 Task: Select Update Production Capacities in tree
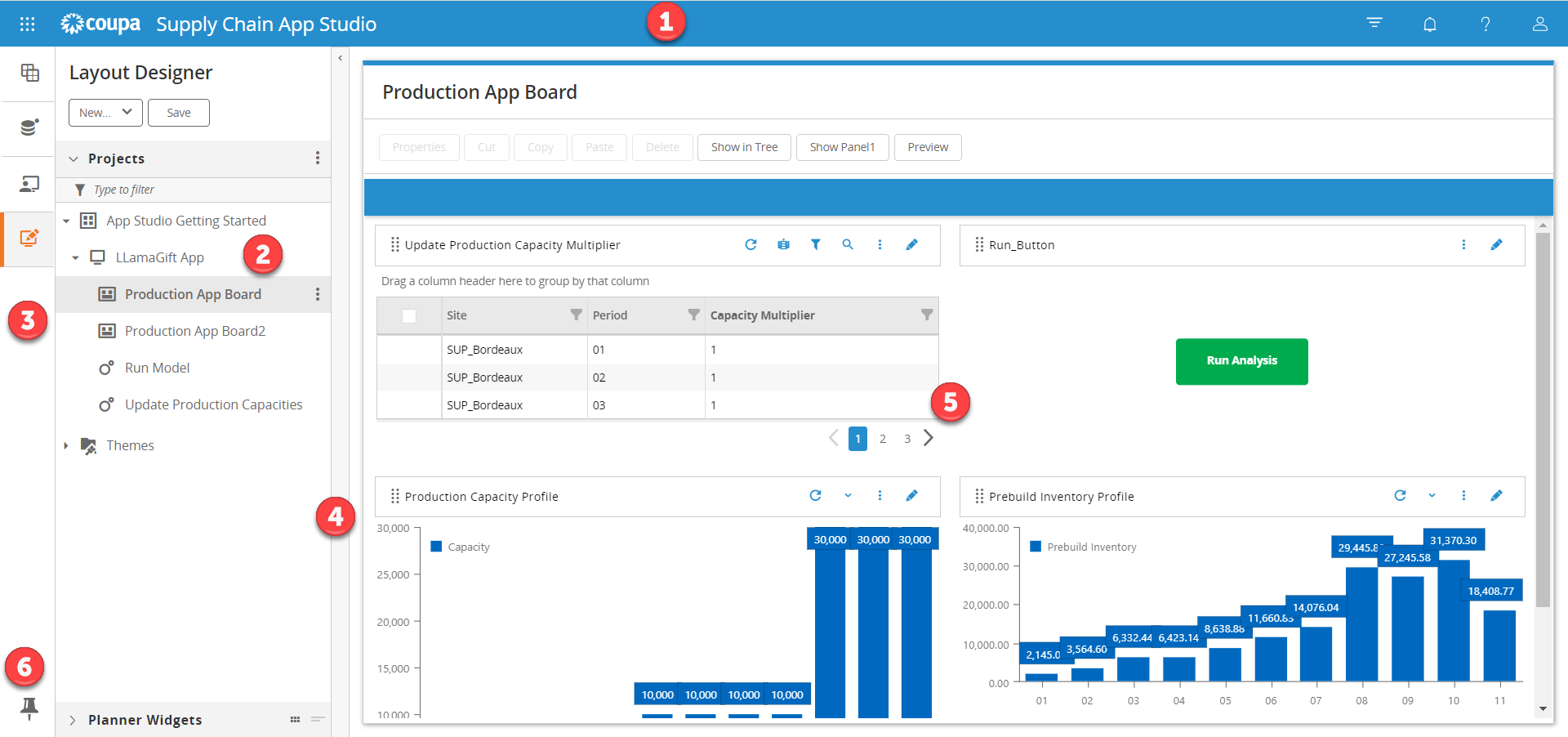[x=213, y=404]
